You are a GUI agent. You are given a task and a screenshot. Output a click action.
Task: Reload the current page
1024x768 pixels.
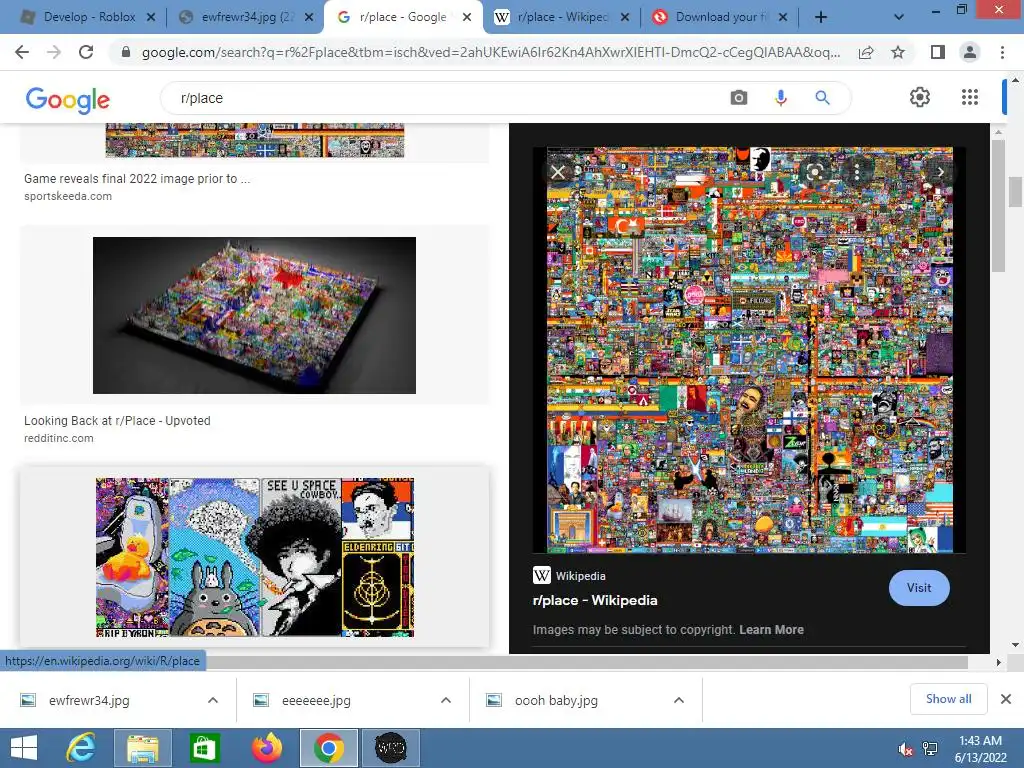pos(86,52)
